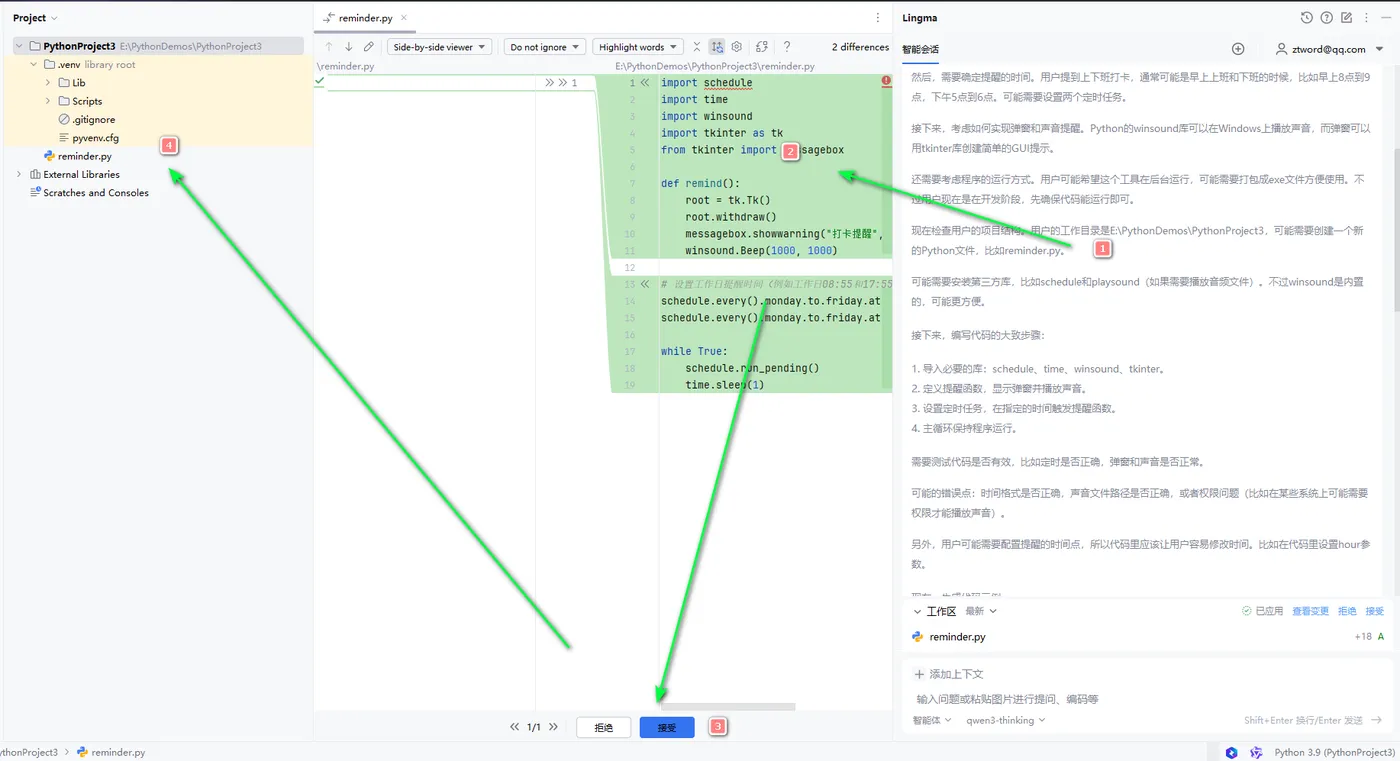Jump to next difference arrow
This screenshot has height=761, width=1400.
coord(349,47)
